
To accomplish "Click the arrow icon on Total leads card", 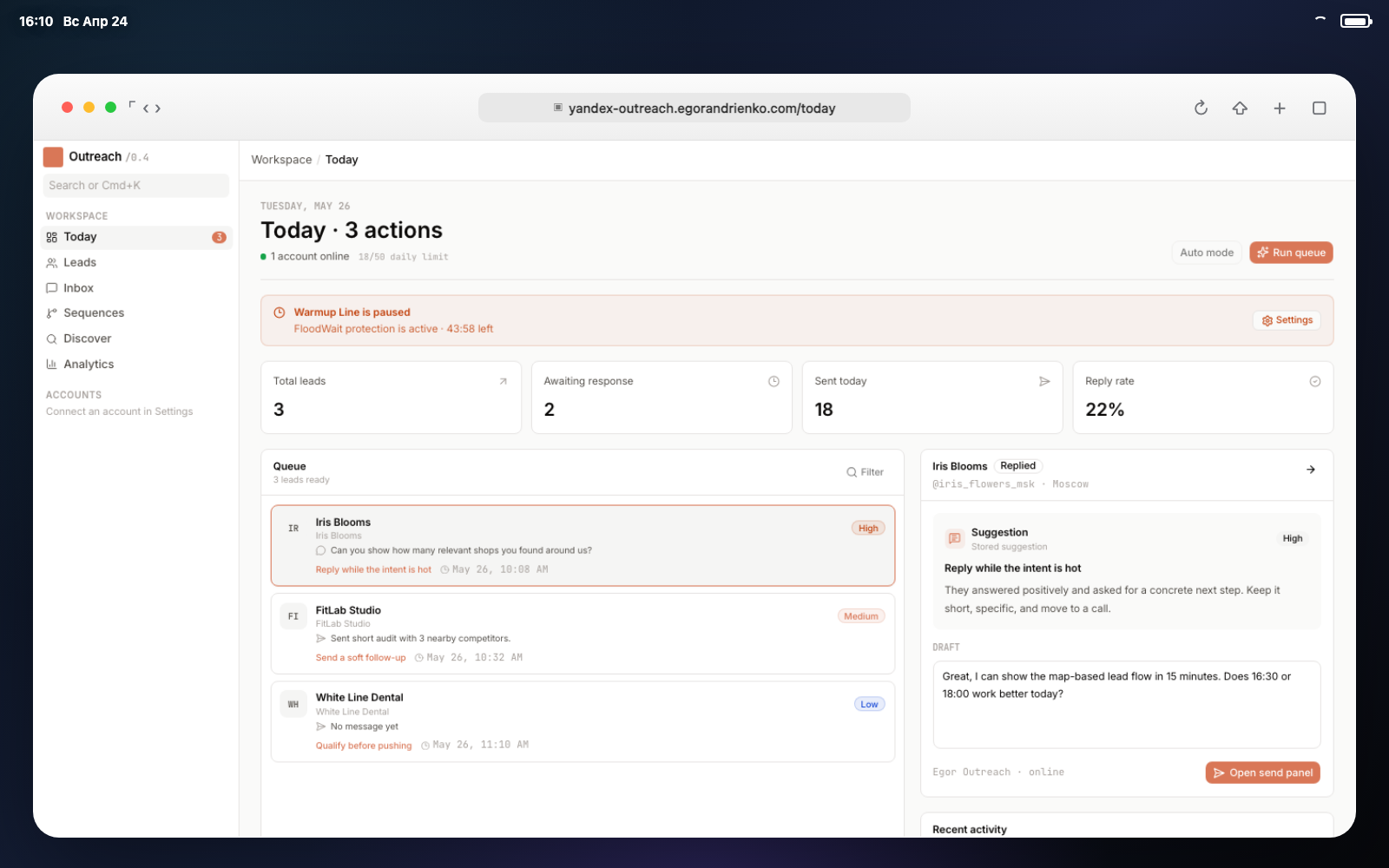I will 504,381.
